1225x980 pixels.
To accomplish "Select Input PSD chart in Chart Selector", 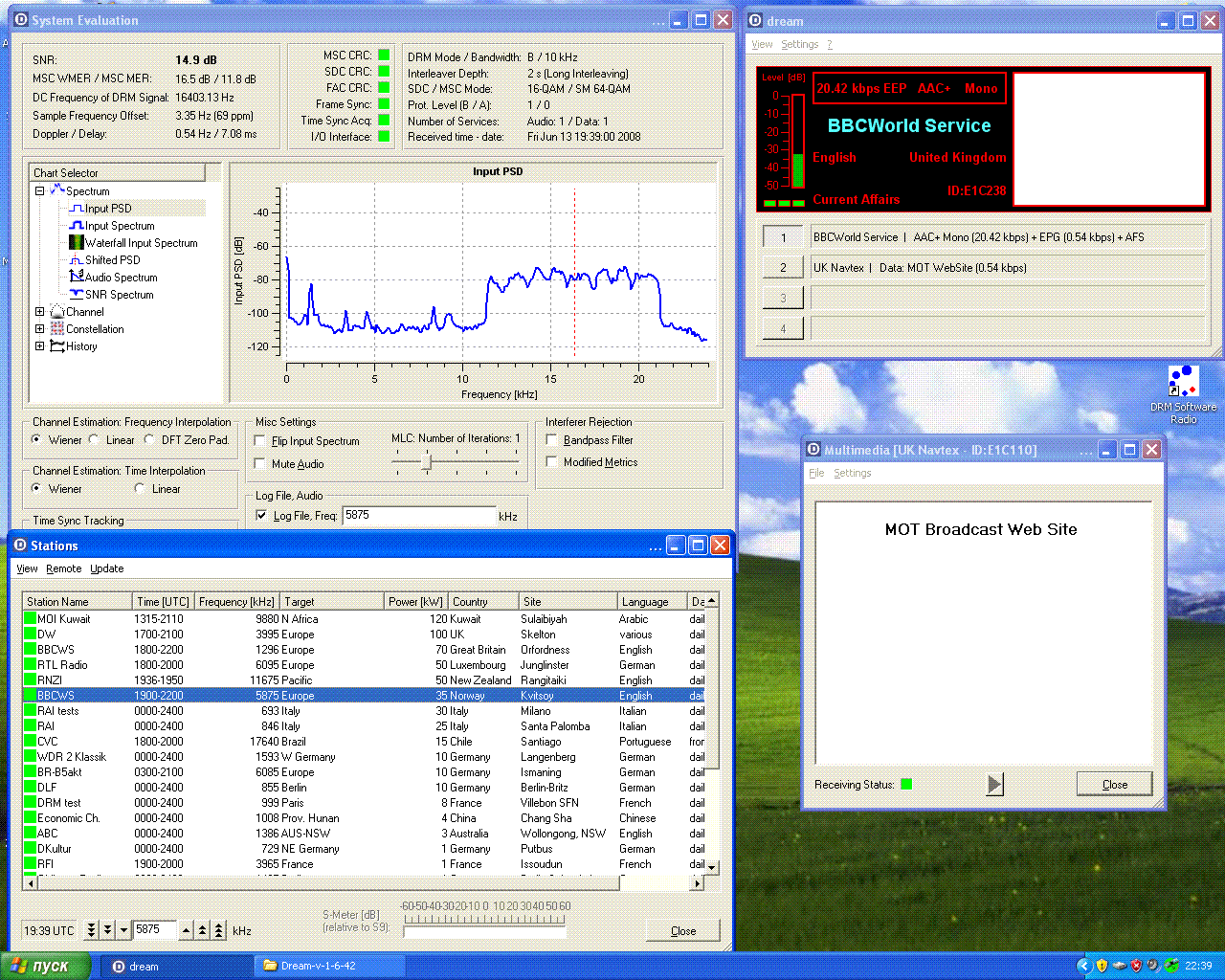I will point(107,208).
